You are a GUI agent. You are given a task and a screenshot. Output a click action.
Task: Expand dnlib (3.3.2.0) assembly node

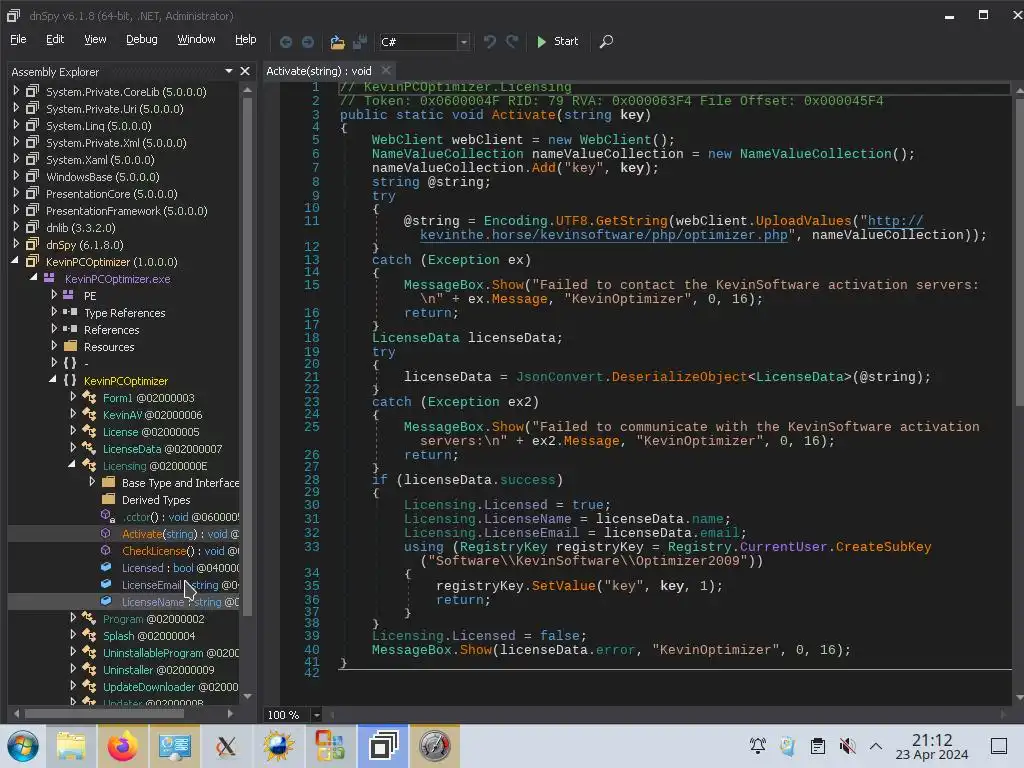pos(16,227)
